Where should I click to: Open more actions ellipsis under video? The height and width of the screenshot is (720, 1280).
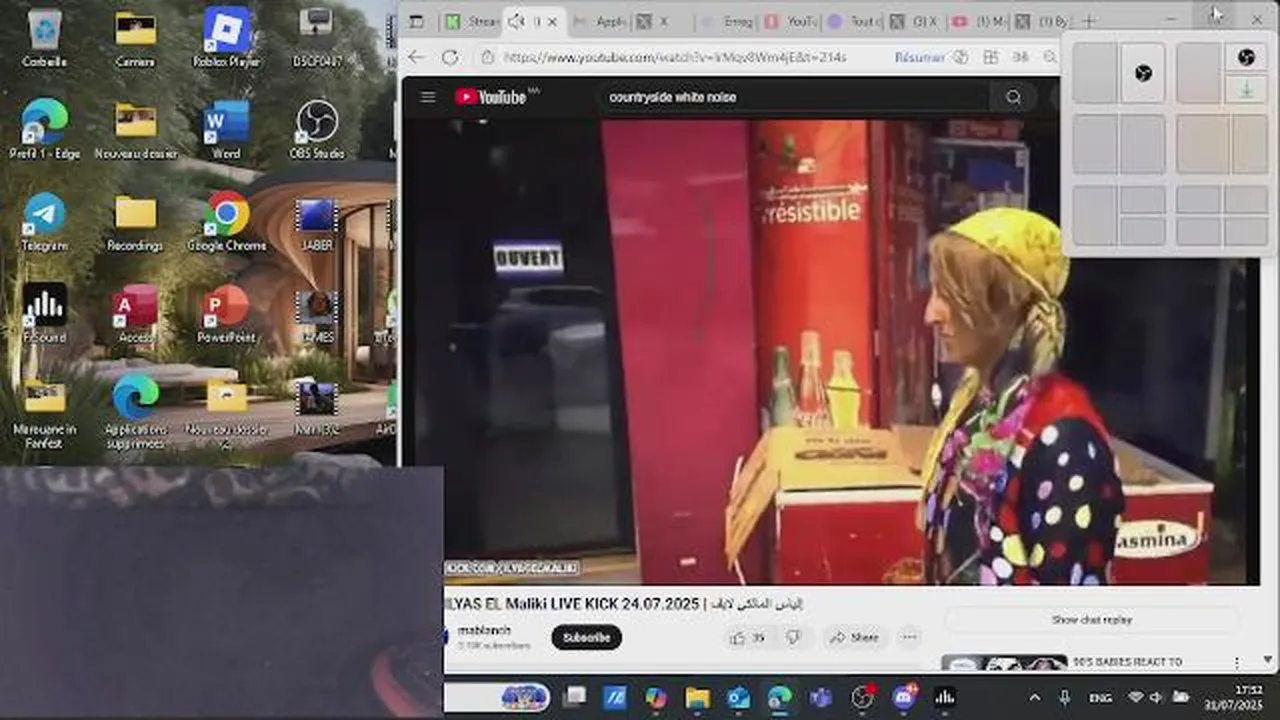click(x=908, y=637)
